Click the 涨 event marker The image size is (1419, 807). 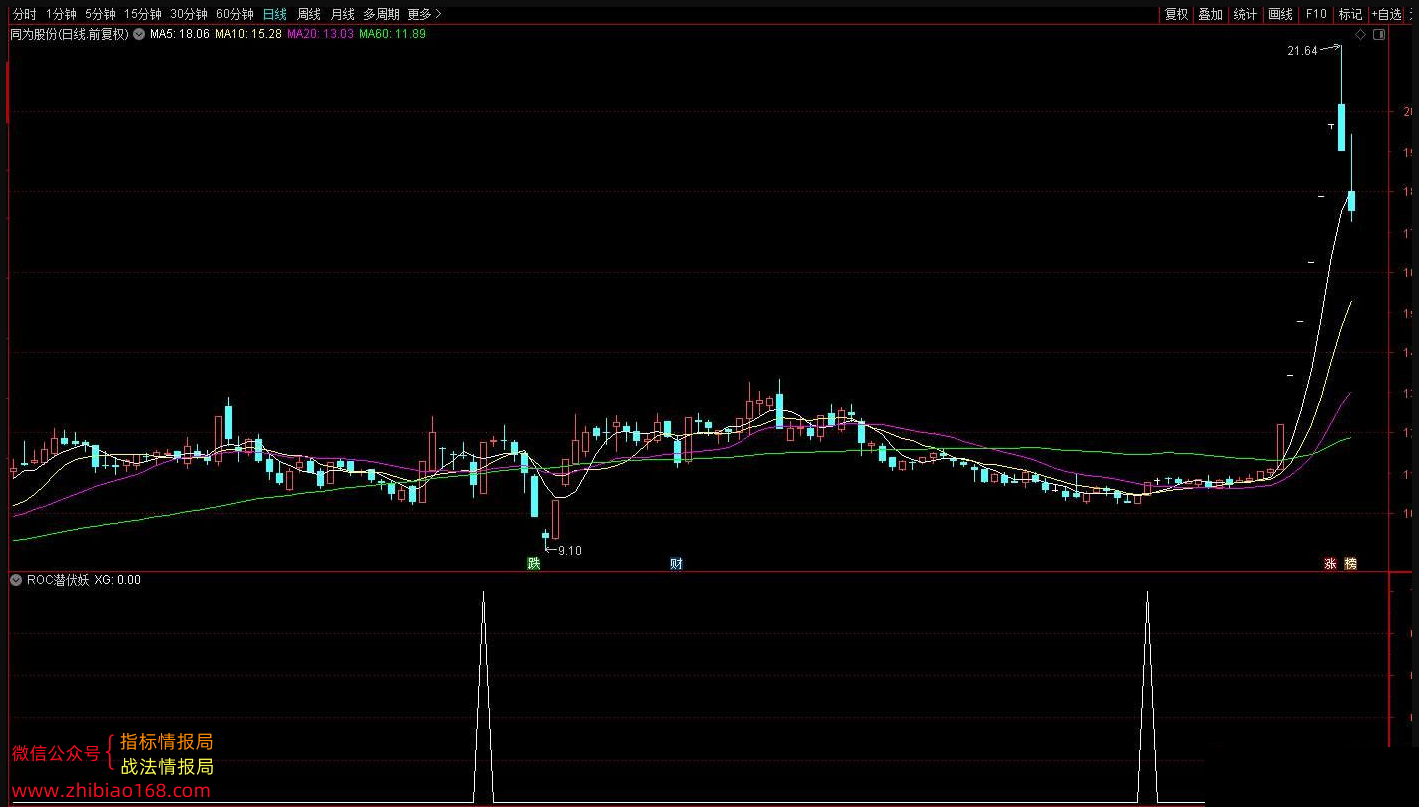(x=1331, y=564)
